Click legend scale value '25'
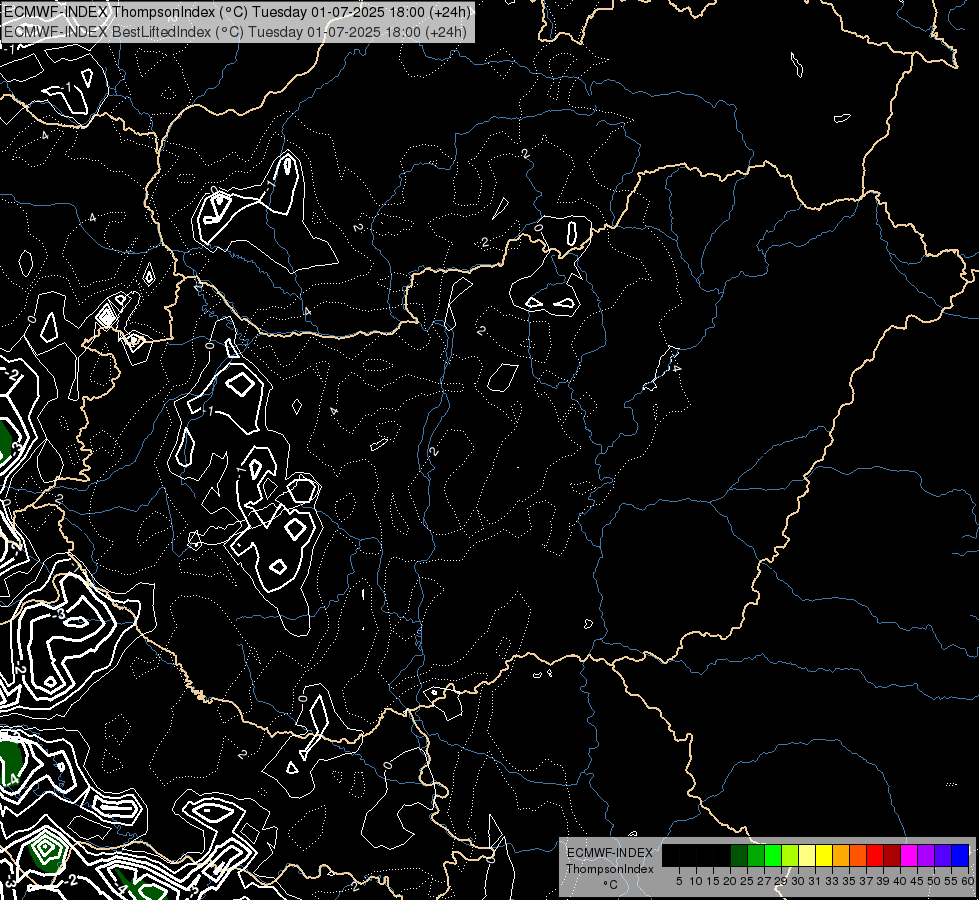This screenshot has width=979, height=900. [x=747, y=881]
